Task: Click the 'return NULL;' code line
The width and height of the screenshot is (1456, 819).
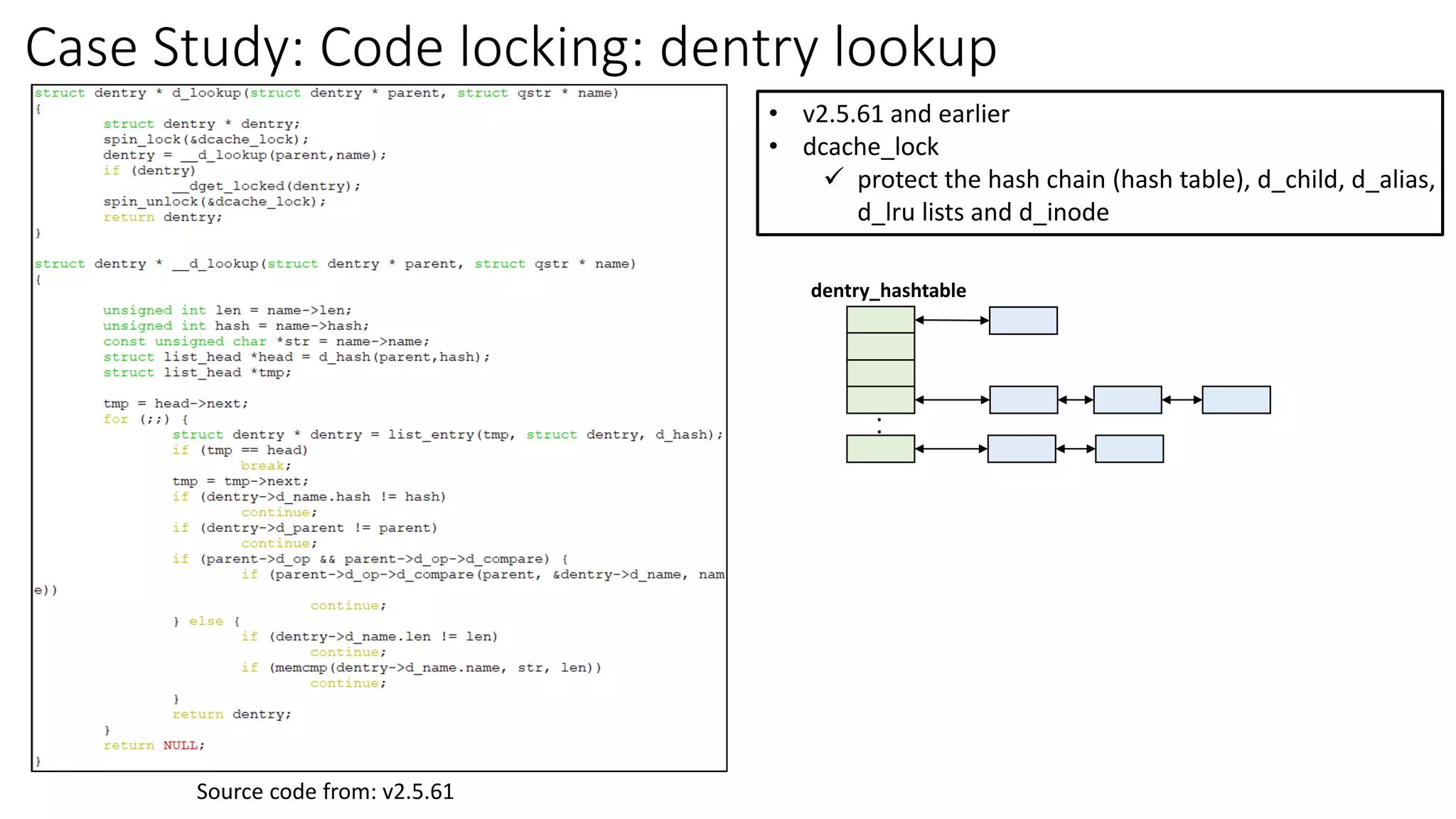Action: (154, 746)
